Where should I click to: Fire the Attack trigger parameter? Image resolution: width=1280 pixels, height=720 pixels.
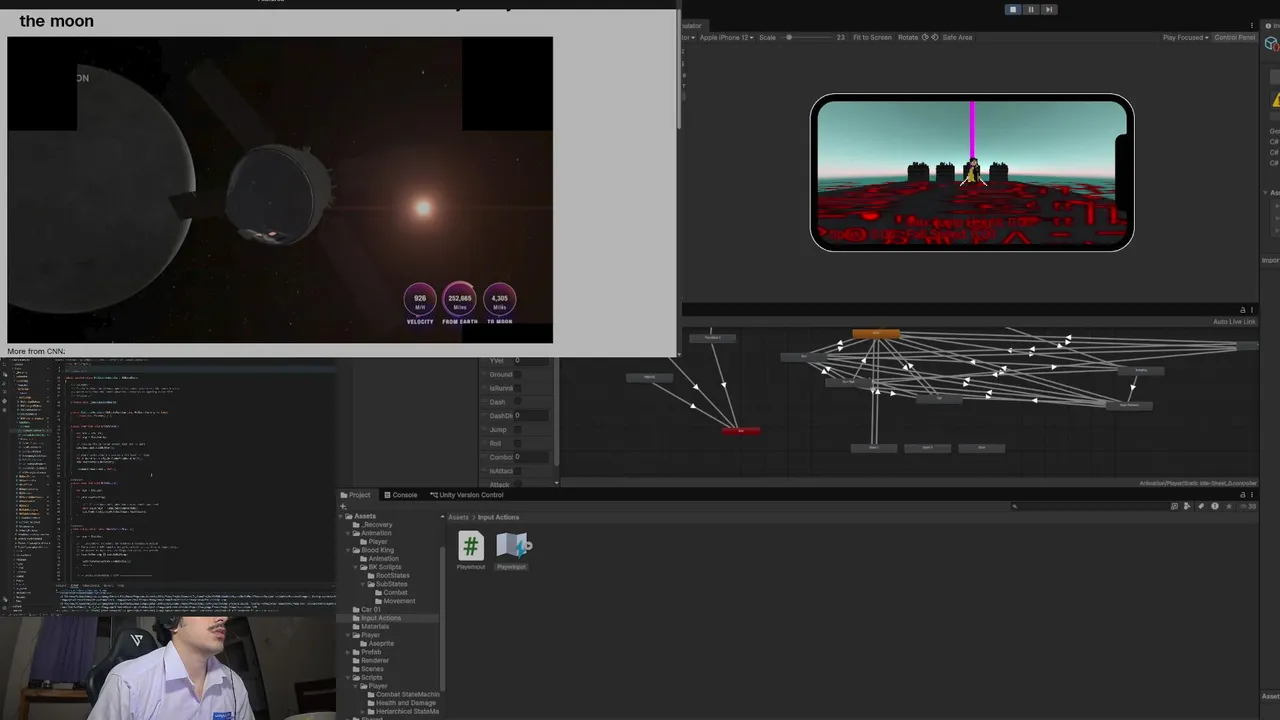coord(518,484)
